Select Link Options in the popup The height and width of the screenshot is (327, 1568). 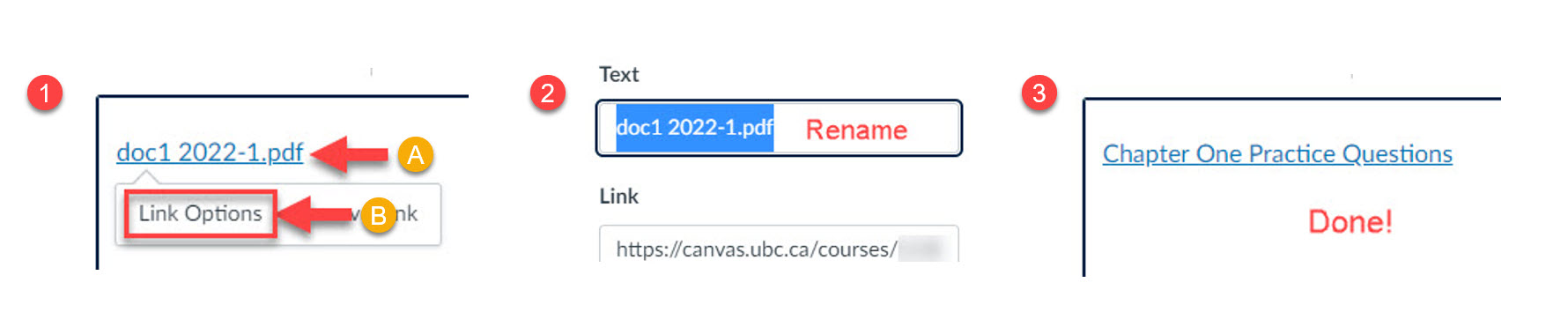click(200, 213)
